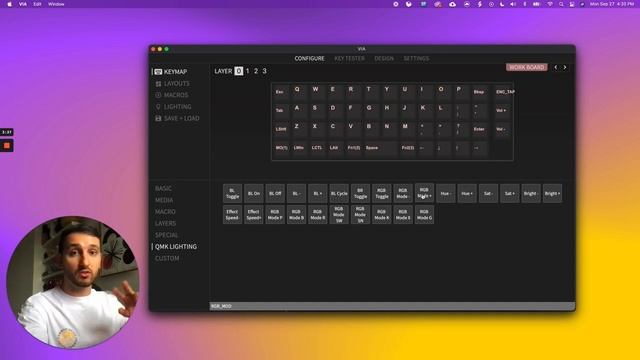Choose the RGB Mode K keycode
Viewport: 640px width, 360px height.
(x=382, y=215)
